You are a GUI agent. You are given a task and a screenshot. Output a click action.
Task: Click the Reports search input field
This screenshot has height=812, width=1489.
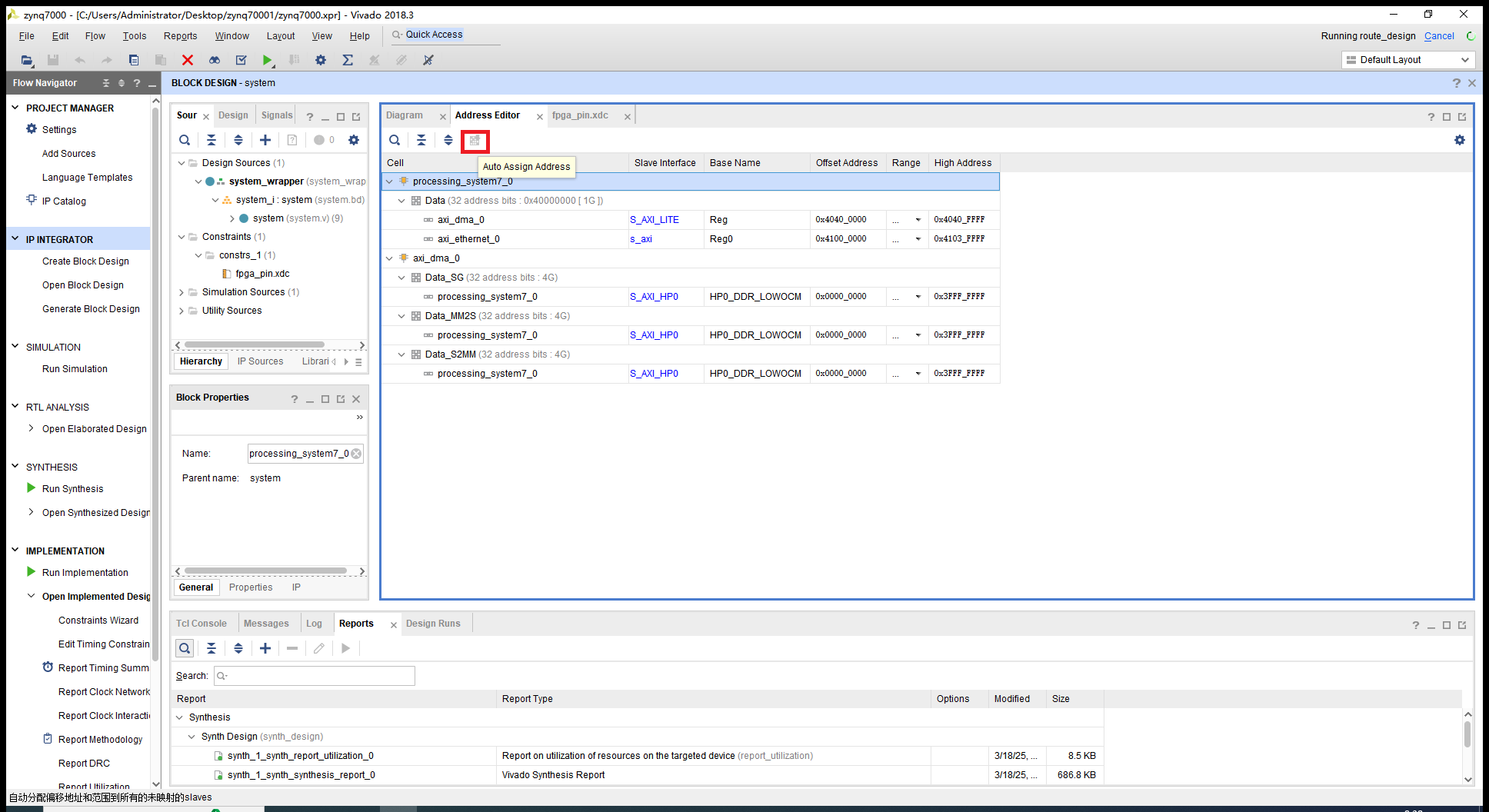coord(315,676)
